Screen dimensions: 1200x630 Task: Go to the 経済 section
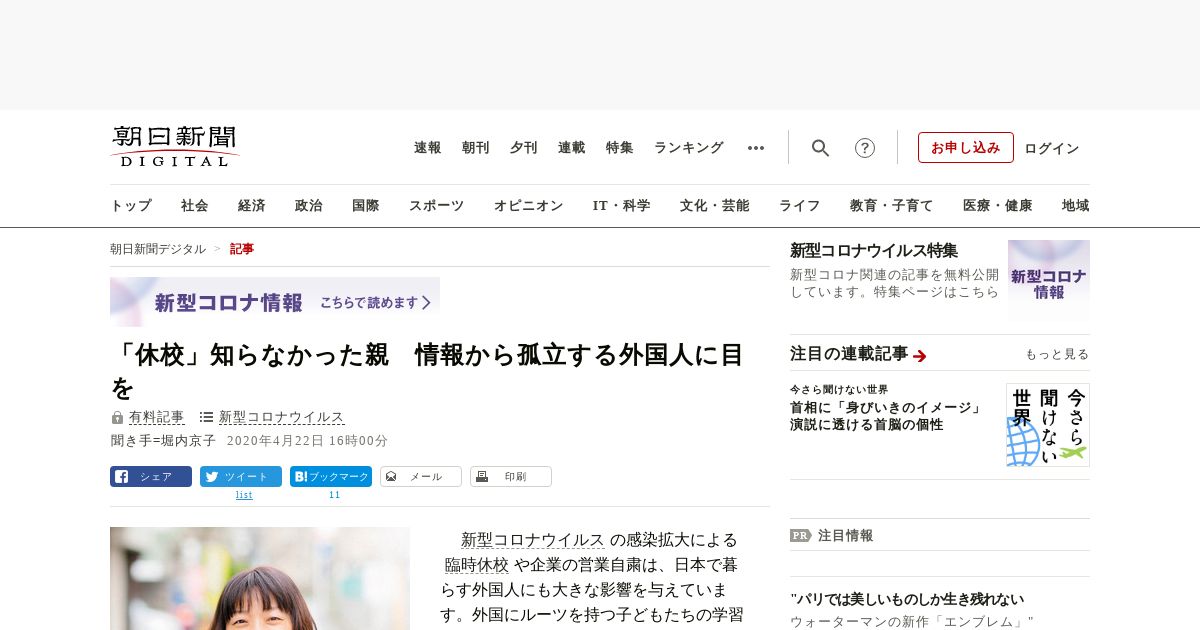pyautogui.click(x=252, y=206)
